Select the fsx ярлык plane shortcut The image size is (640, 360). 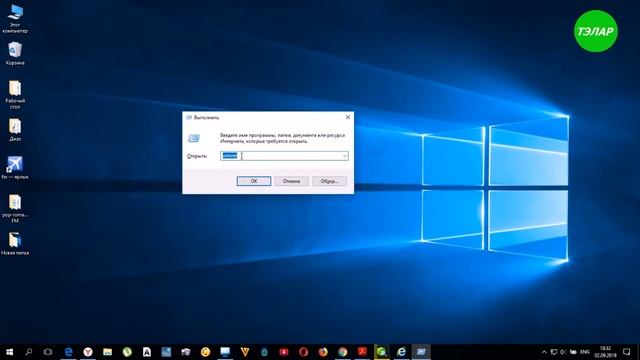(x=15, y=167)
